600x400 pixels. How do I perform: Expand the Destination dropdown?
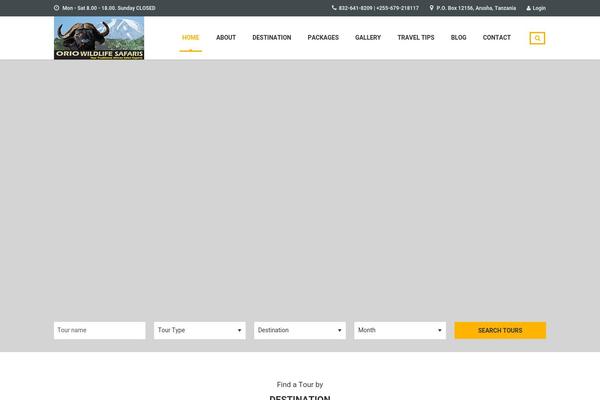[300, 330]
